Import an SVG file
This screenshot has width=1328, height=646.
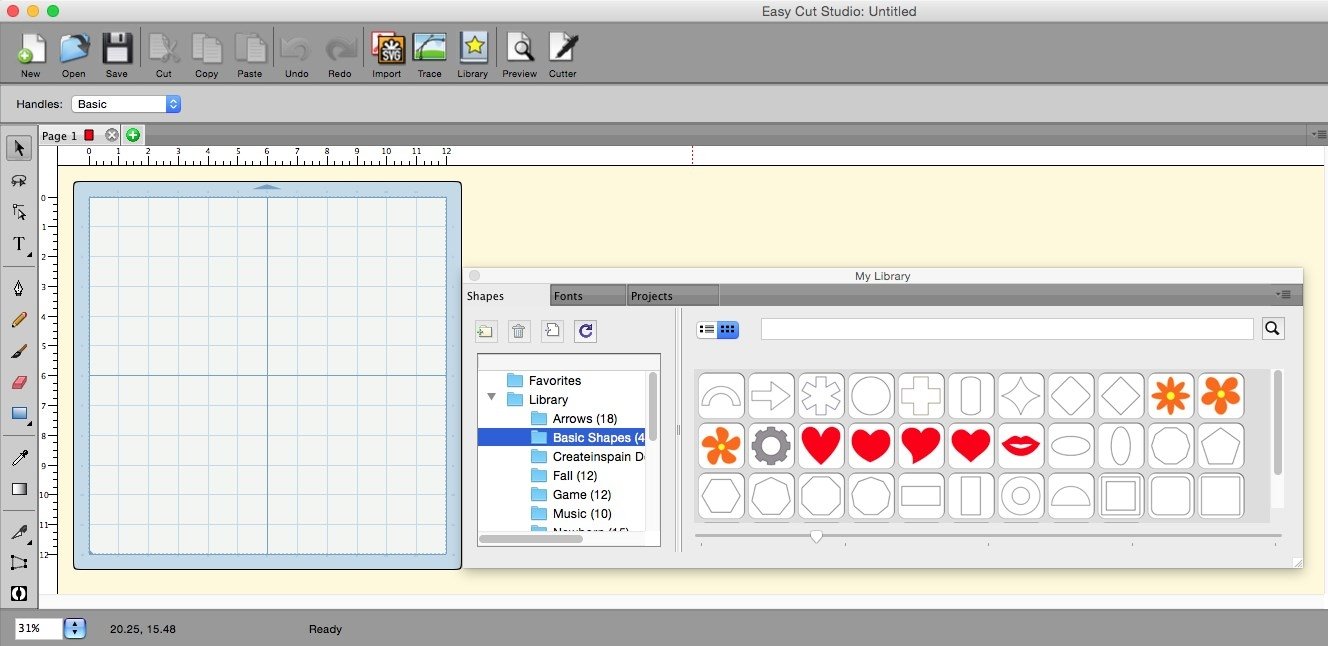(x=386, y=55)
